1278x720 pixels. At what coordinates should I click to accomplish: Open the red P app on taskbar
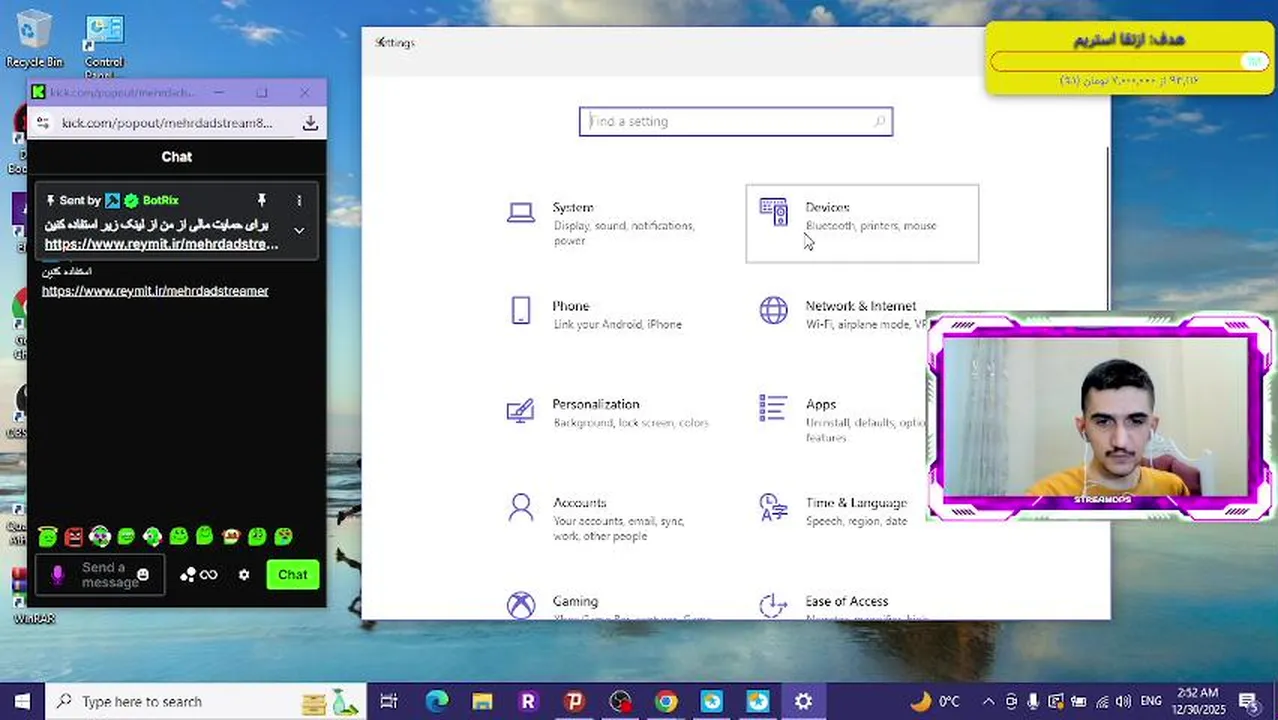(x=574, y=702)
